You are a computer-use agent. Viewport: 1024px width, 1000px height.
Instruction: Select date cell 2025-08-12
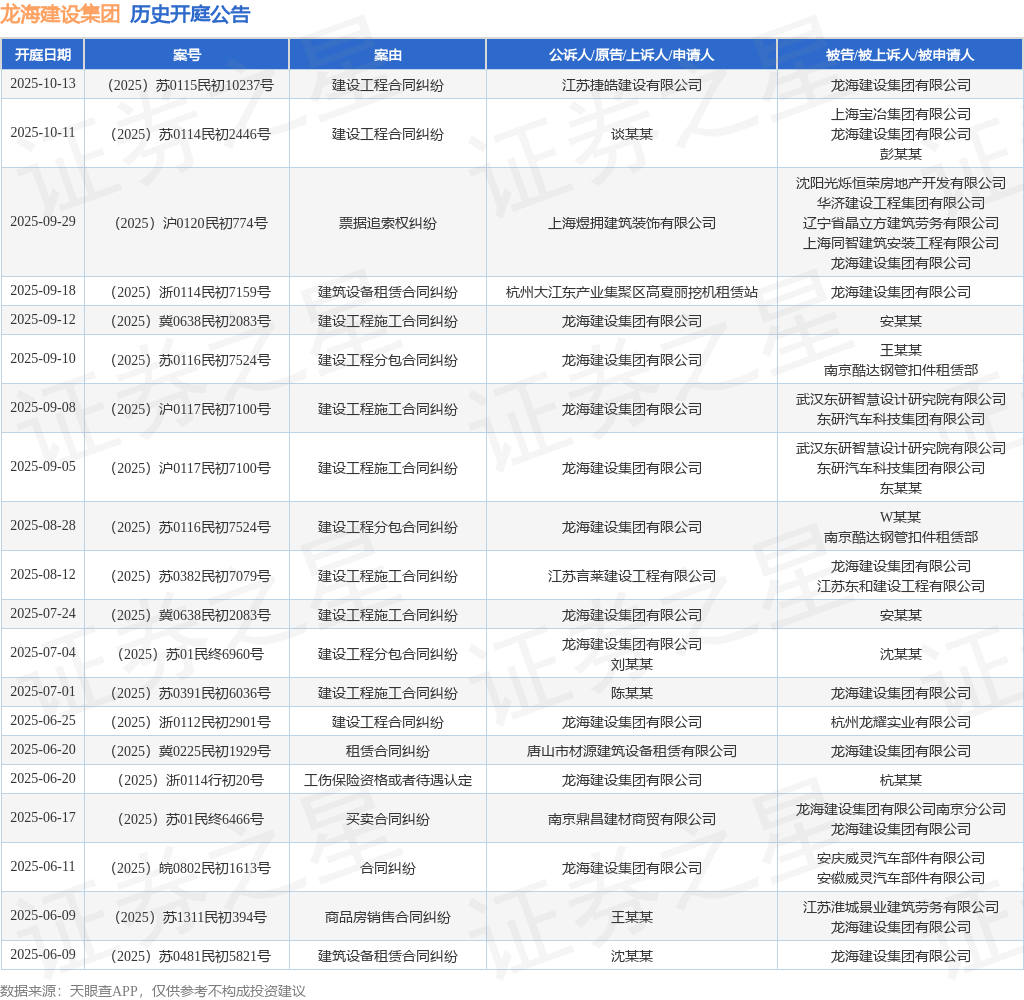click(x=42, y=575)
